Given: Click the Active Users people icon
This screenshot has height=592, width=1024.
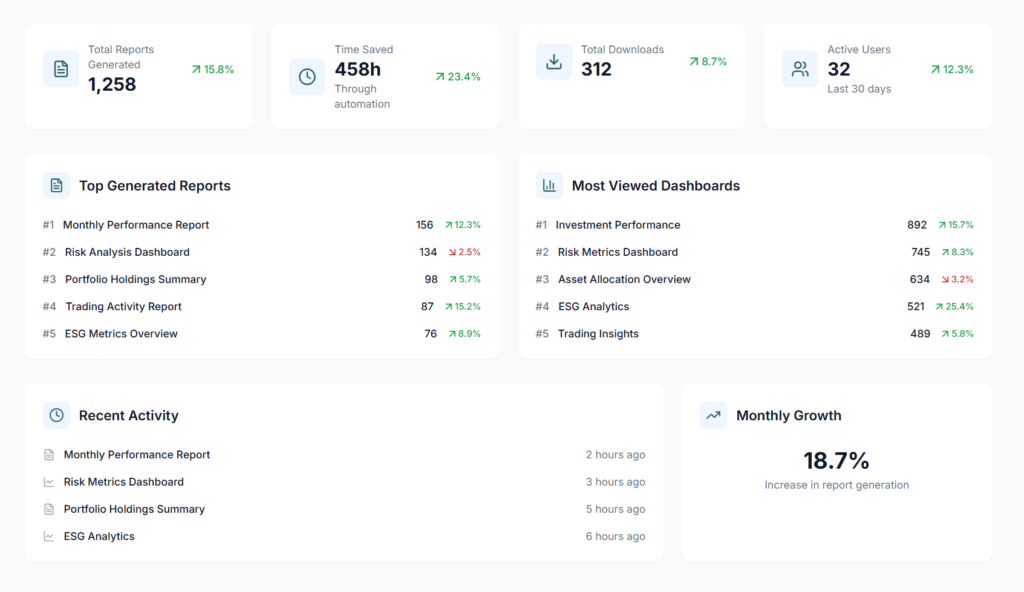Looking at the screenshot, I should coord(800,69).
